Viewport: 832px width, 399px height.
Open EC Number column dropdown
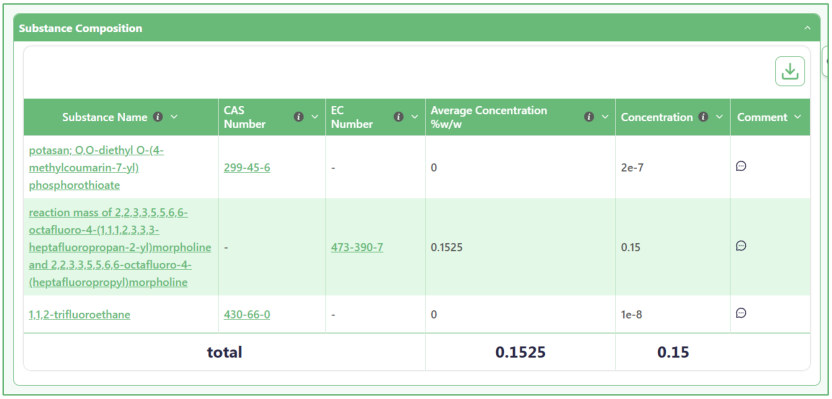(415, 117)
